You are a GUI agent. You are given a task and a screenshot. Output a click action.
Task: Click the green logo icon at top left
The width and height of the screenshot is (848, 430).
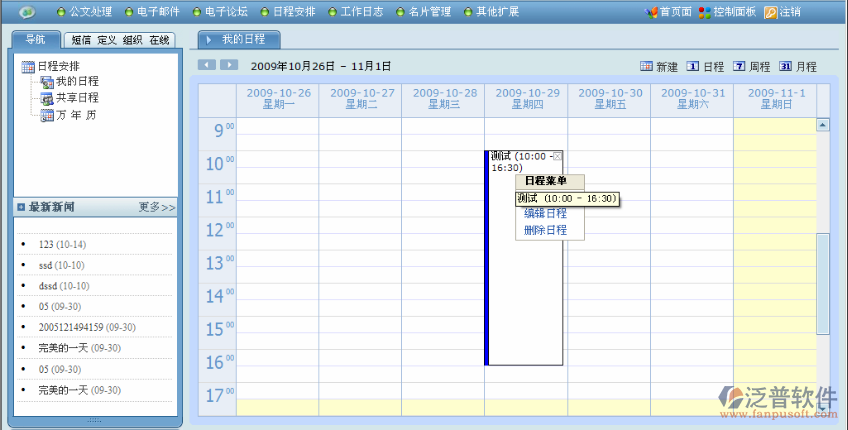pos(26,12)
